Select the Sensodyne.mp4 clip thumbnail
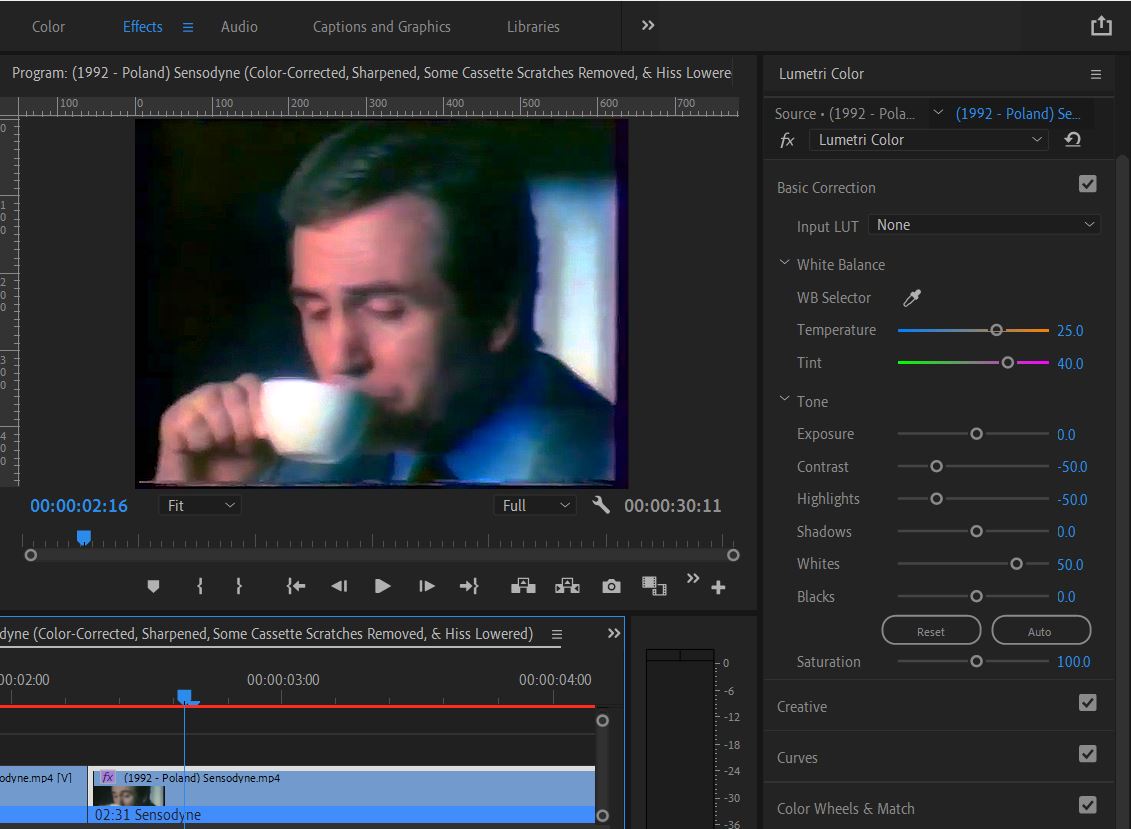This screenshot has width=1131, height=829. (x=128, y=796)
